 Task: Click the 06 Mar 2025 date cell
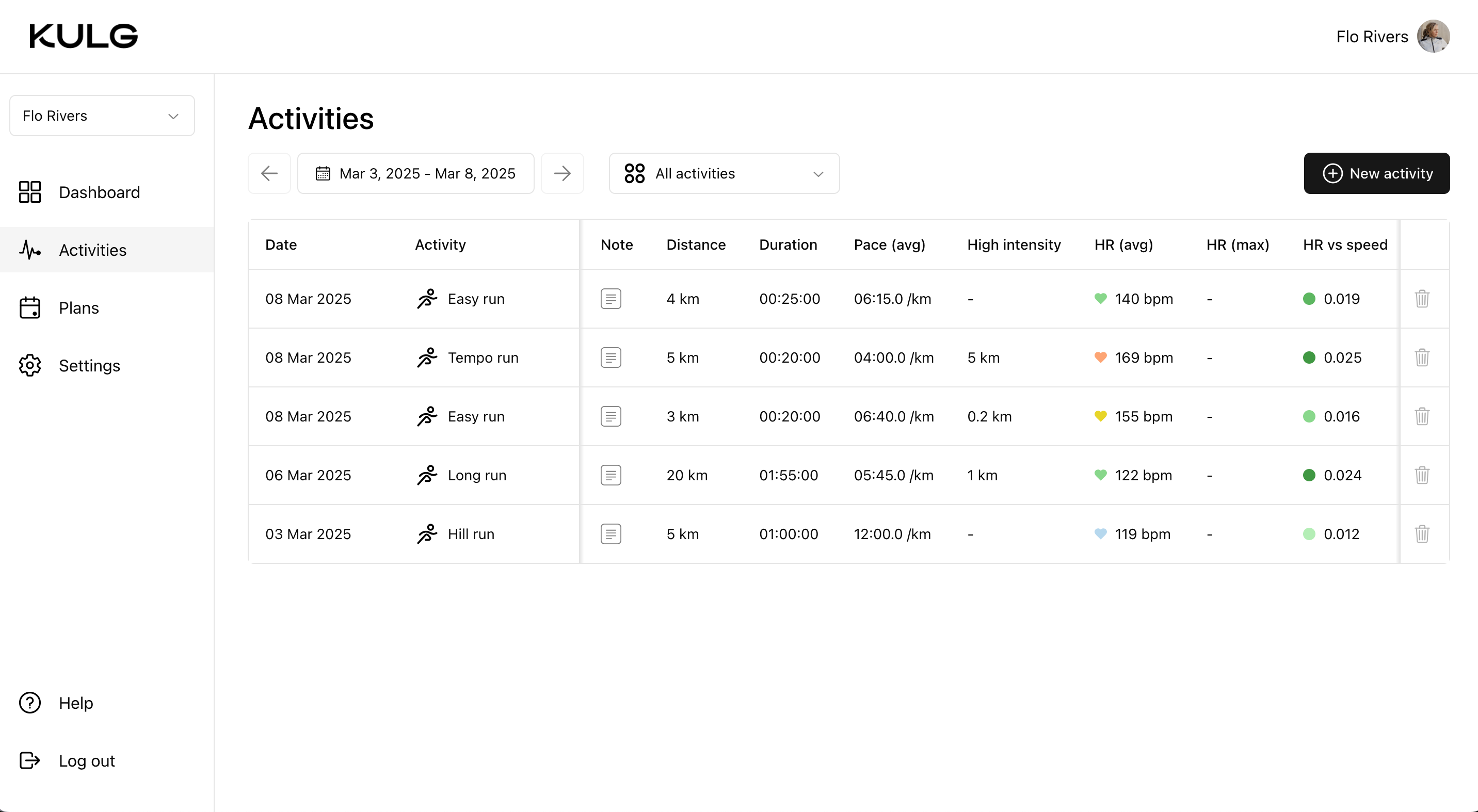pos(308,476)
